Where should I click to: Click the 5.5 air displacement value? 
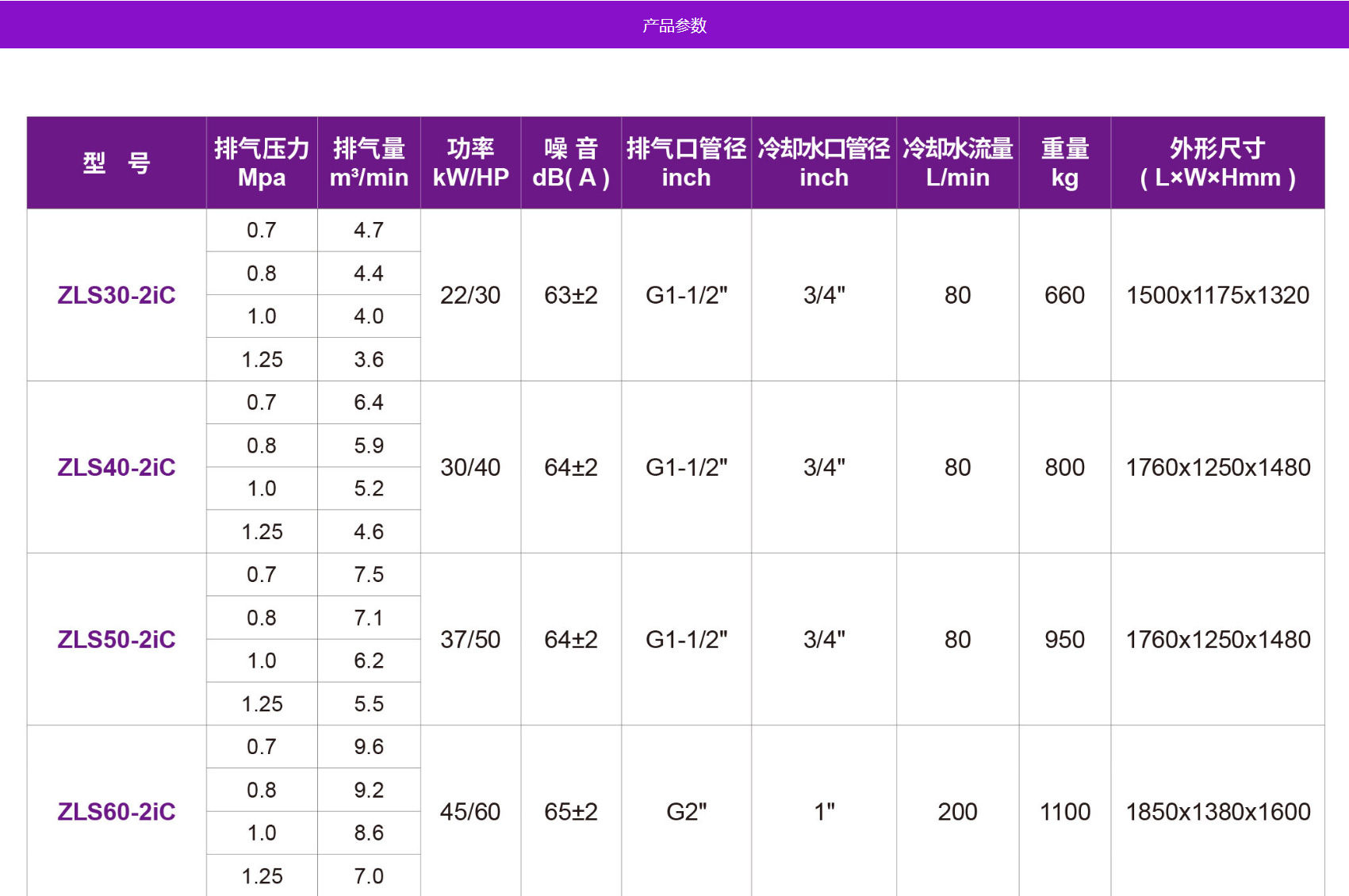(369, 703)
